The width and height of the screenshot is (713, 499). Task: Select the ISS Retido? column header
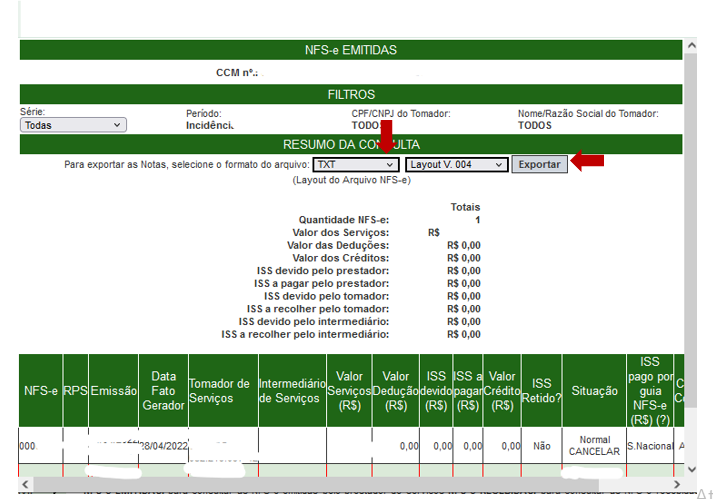542,391
